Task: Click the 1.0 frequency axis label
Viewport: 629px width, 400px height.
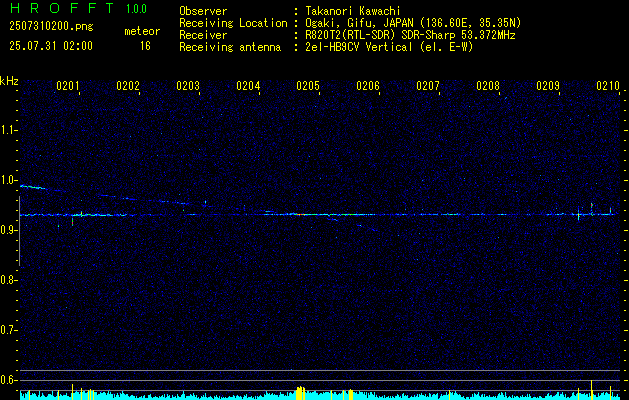Action: 9,180
